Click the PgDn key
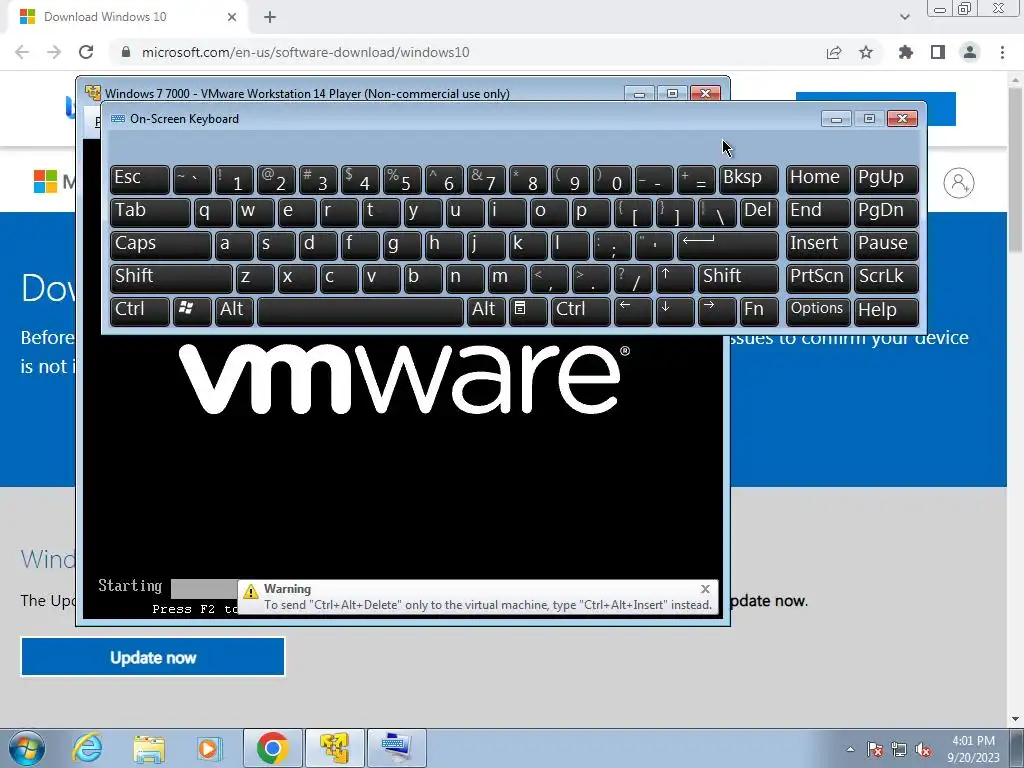Screen dimensions: 1024x768 [886, 212]
